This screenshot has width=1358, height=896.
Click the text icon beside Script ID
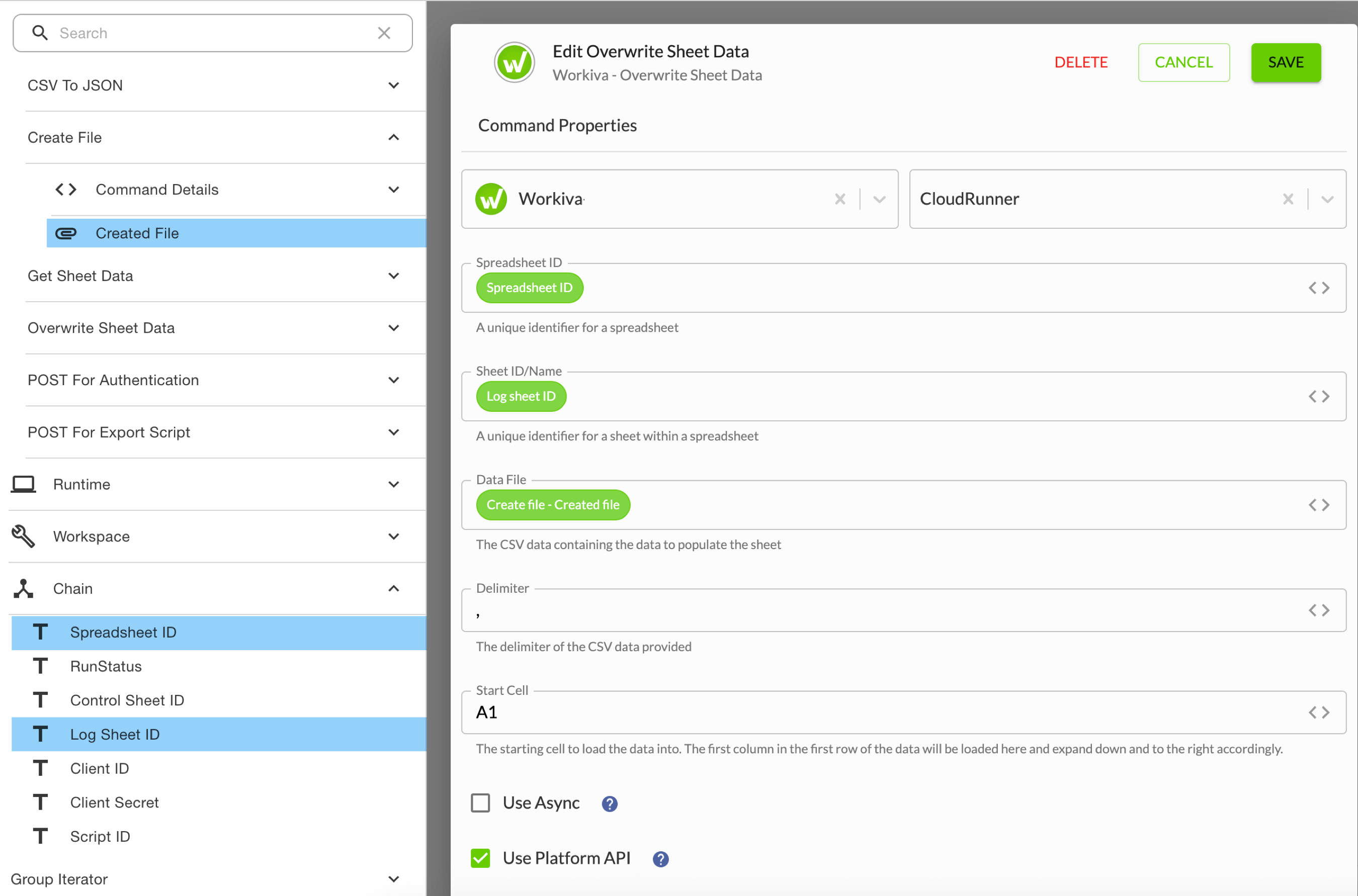coord(40,836)
